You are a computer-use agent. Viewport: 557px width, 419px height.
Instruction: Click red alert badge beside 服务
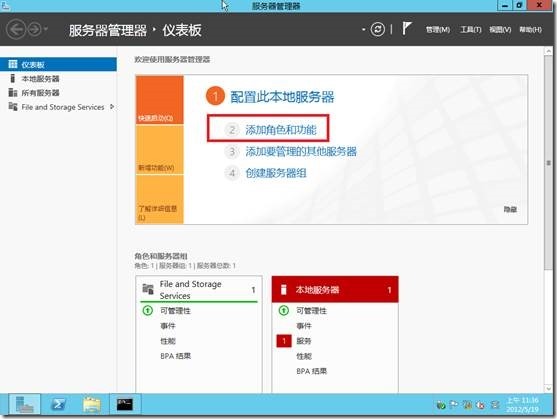click(x=284, y=341)
